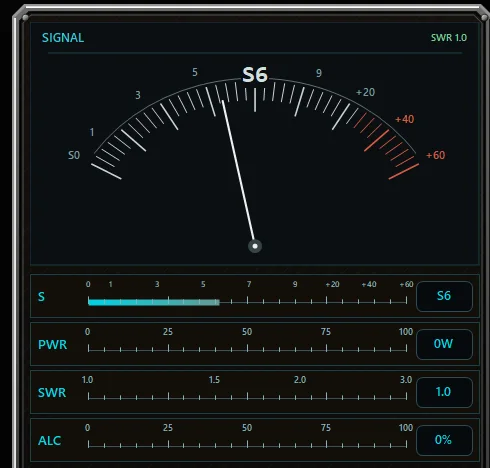Click the needle pivot of the analog meter
490x468 pixels.
click(x=255, y=246)
